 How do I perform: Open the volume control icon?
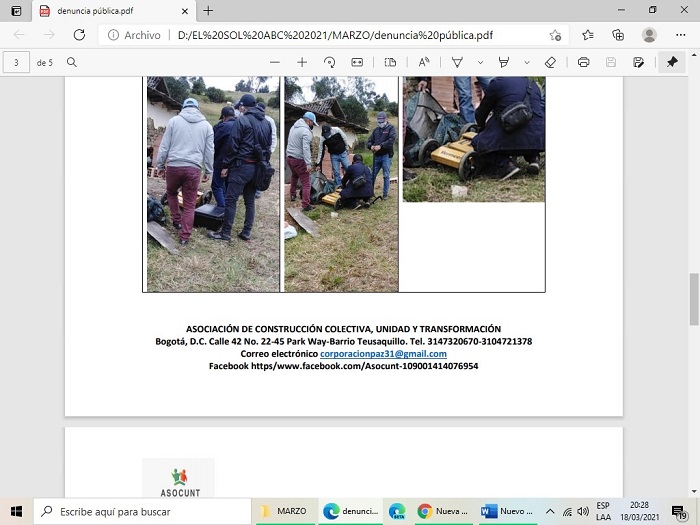[x=583, y=512]
